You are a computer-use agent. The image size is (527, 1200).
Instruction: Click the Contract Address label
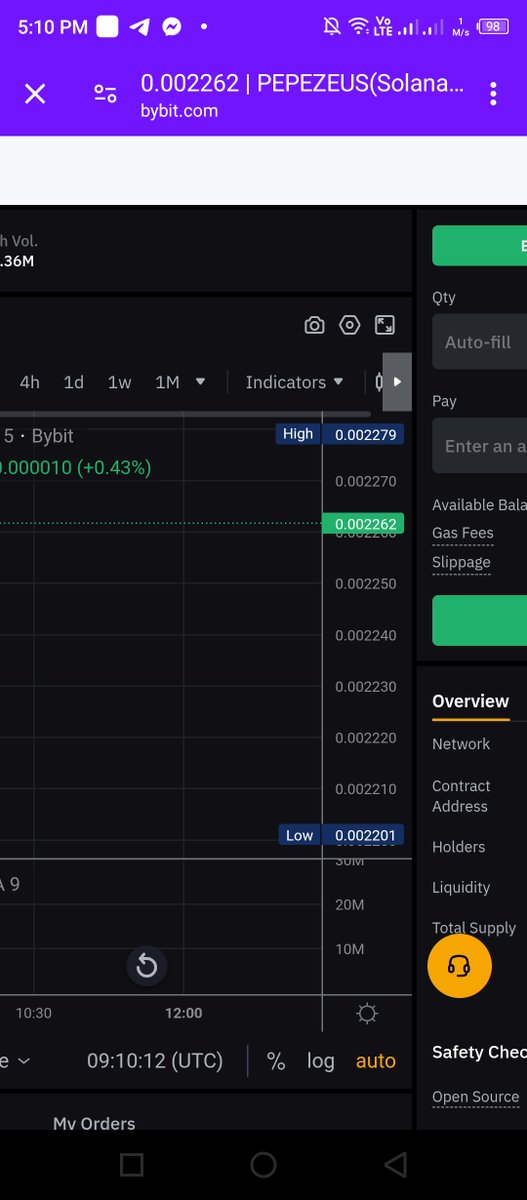(461, 796)
